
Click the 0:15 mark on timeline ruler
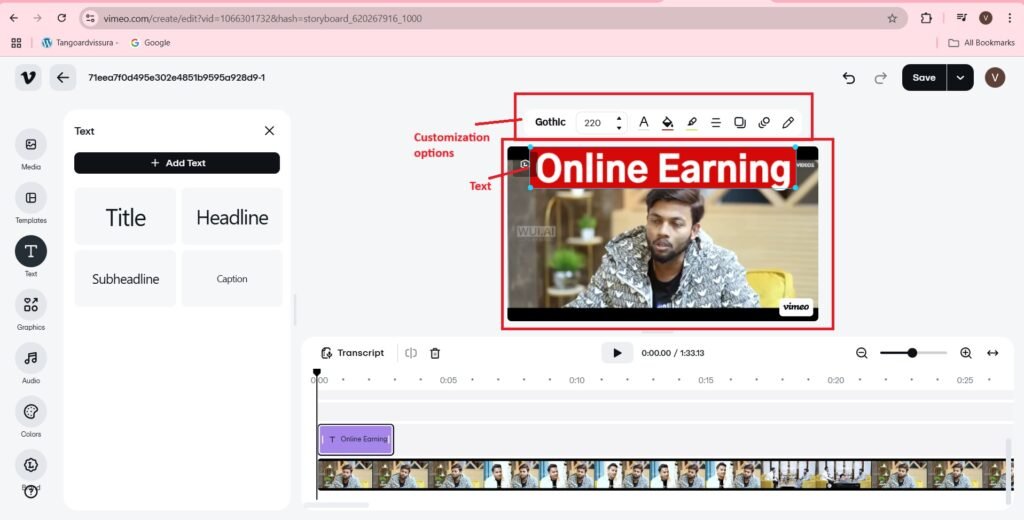point(706,380)
